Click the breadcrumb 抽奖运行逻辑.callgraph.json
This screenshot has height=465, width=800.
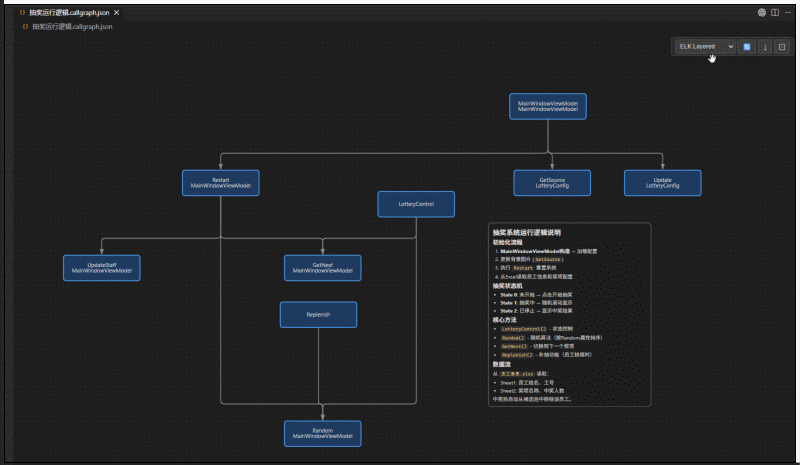[x=72, y=27]
